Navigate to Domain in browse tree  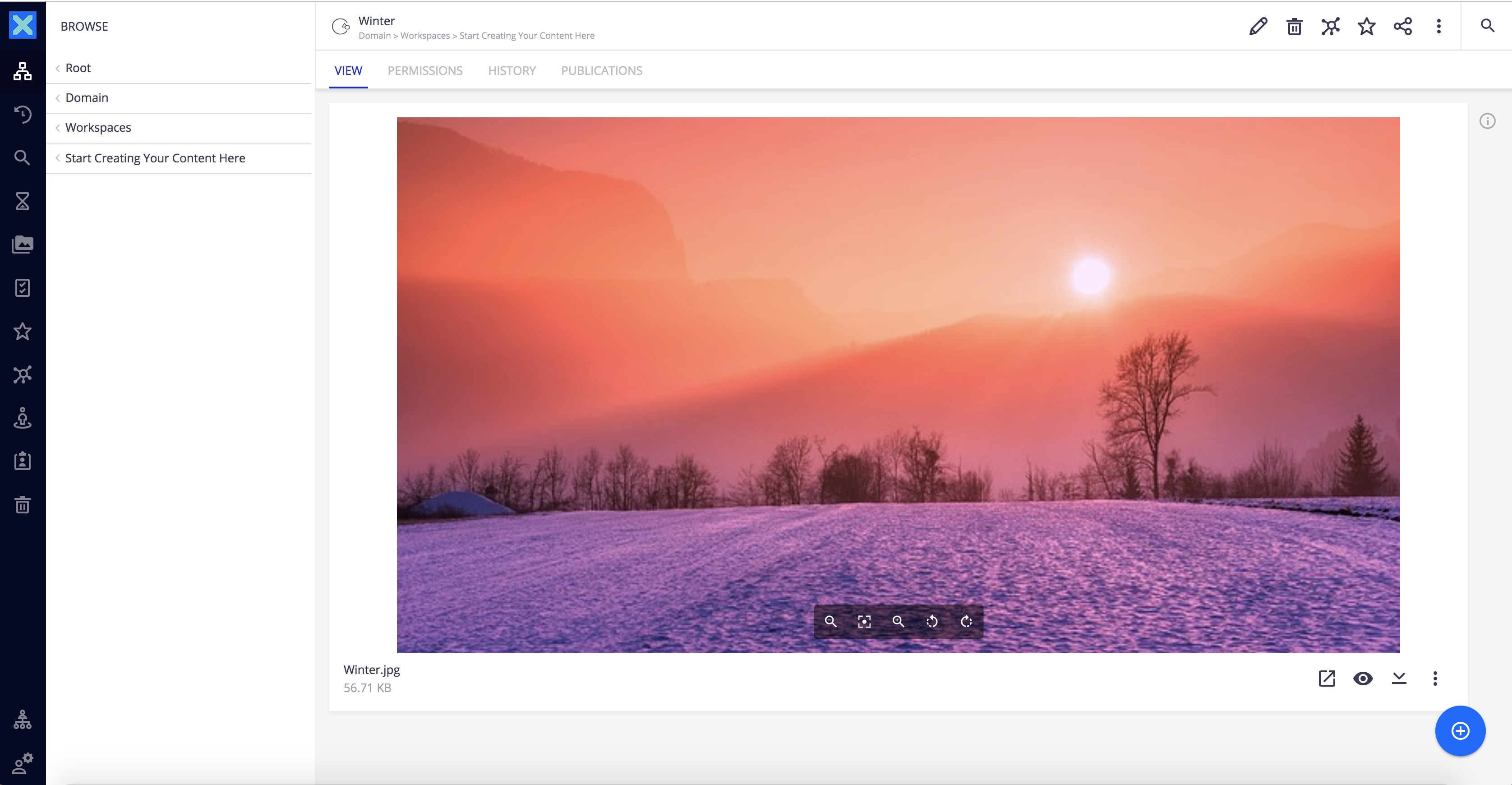87,98
